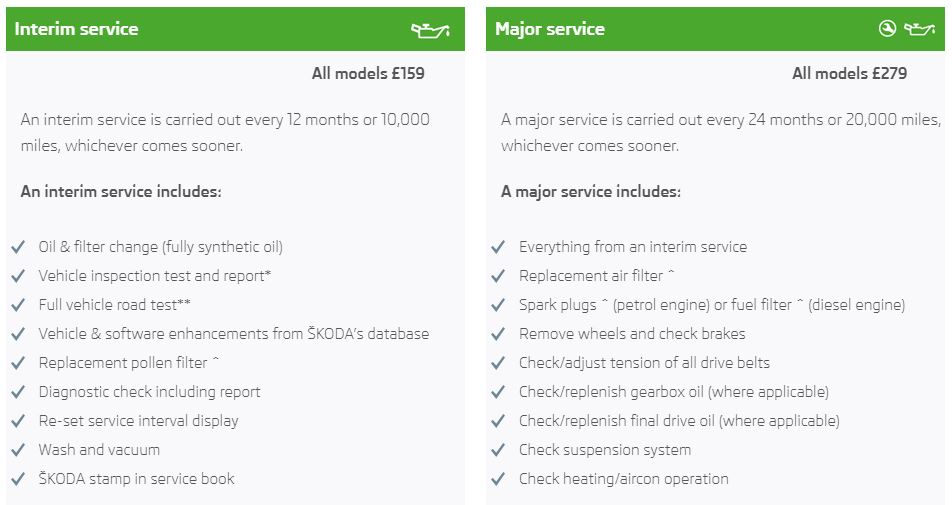Image resolution: width=952 pixels, height=505 pixels.
Task: Click checkmark next to Wash and vacuum
Action: point(18,450)
